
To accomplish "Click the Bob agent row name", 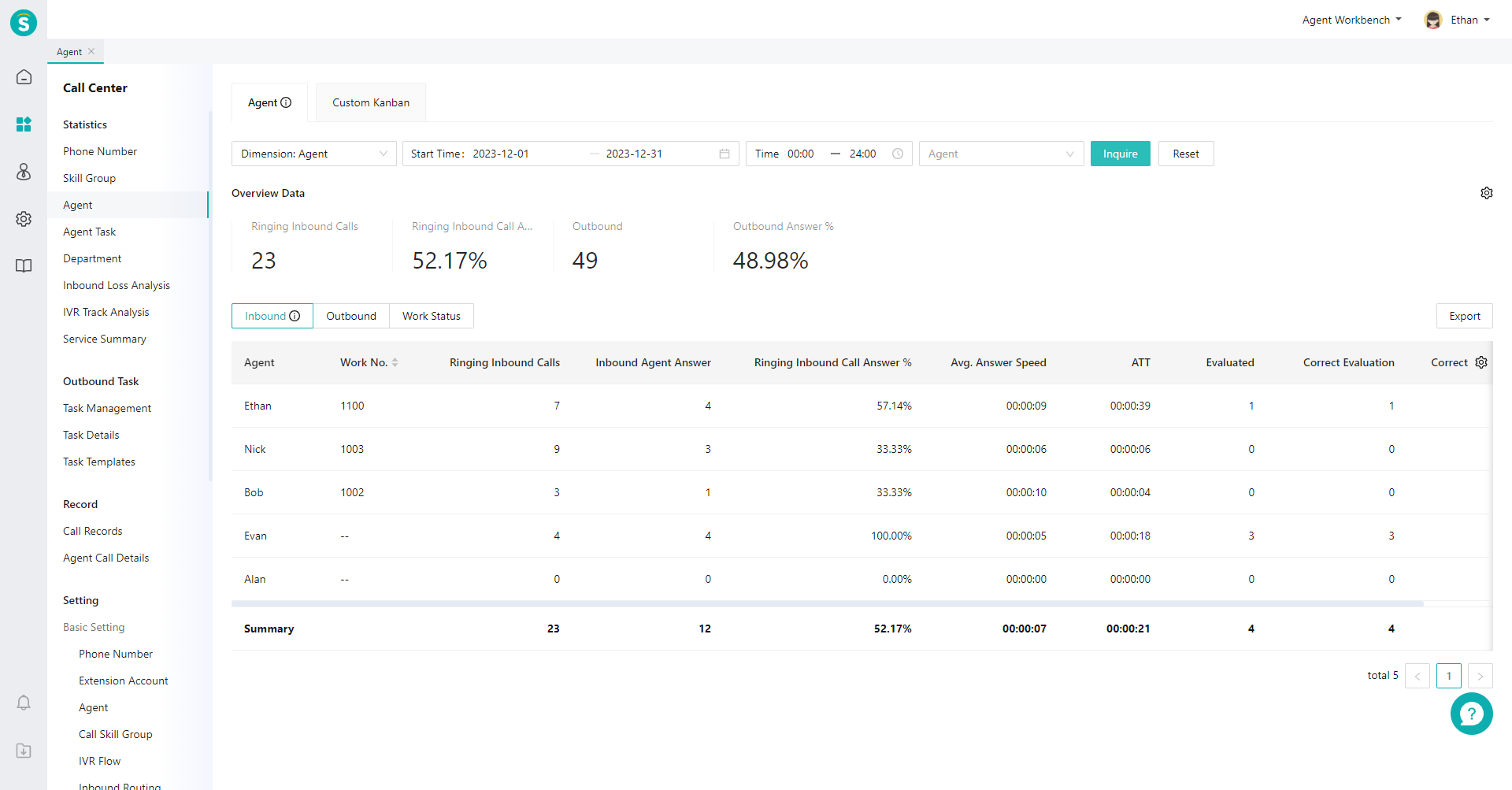I will tap(254, 492).
